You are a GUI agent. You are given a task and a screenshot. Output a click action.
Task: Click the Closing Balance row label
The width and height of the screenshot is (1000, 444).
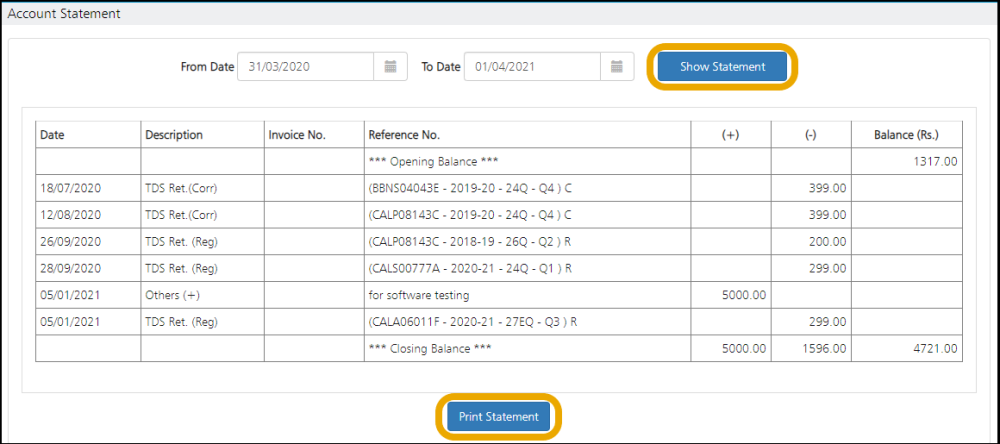tap(430, 349)
